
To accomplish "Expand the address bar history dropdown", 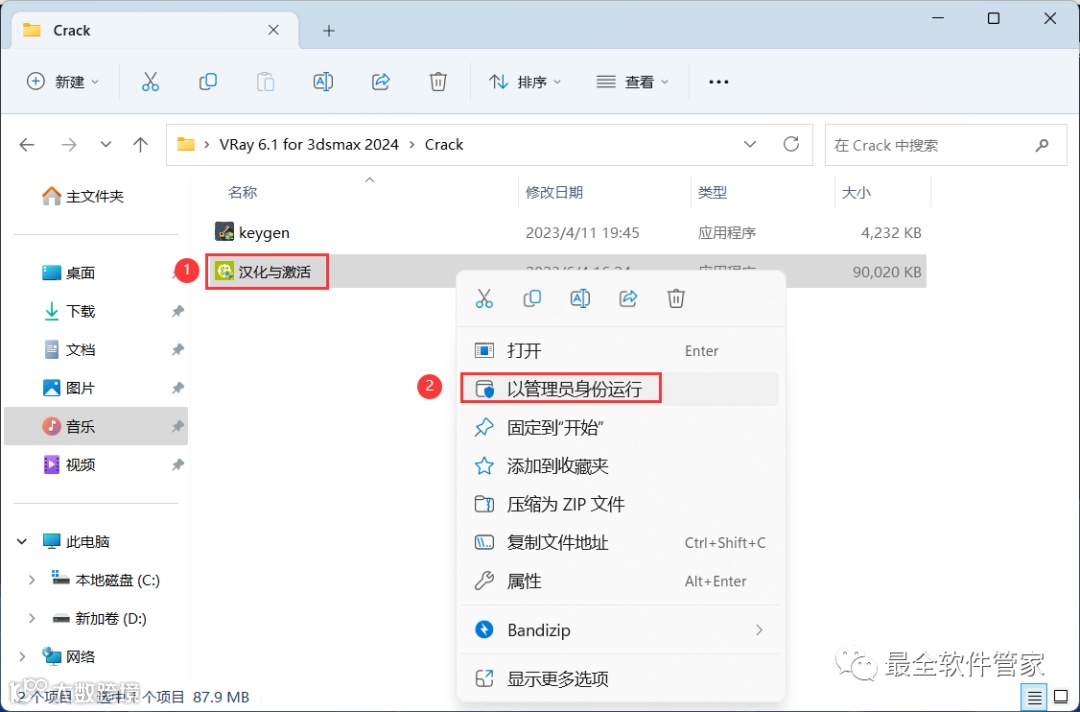I will click(x=750, y=145).
